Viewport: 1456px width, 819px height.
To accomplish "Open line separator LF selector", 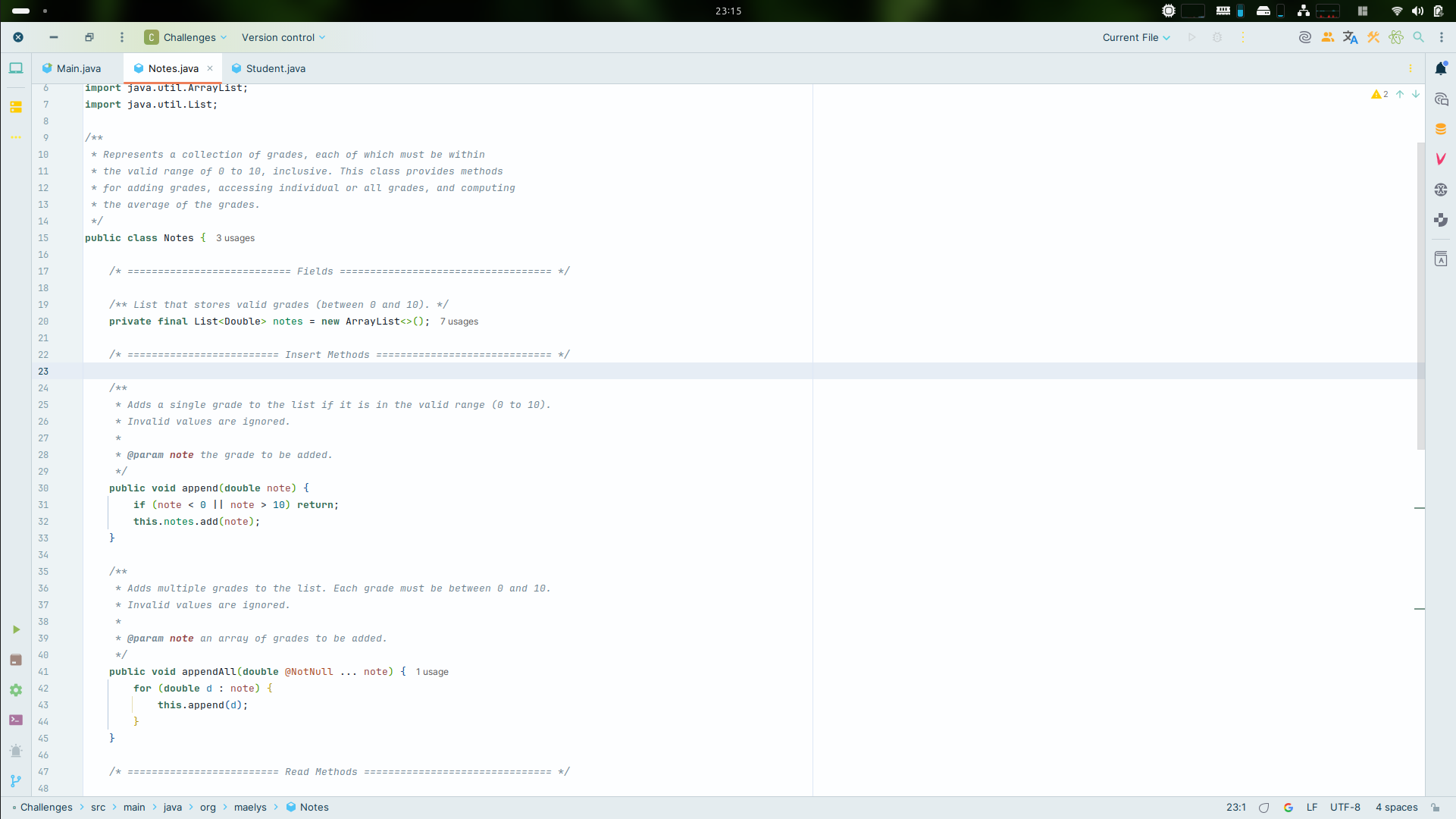I will pyautogui.click(x=1312, y=808).
